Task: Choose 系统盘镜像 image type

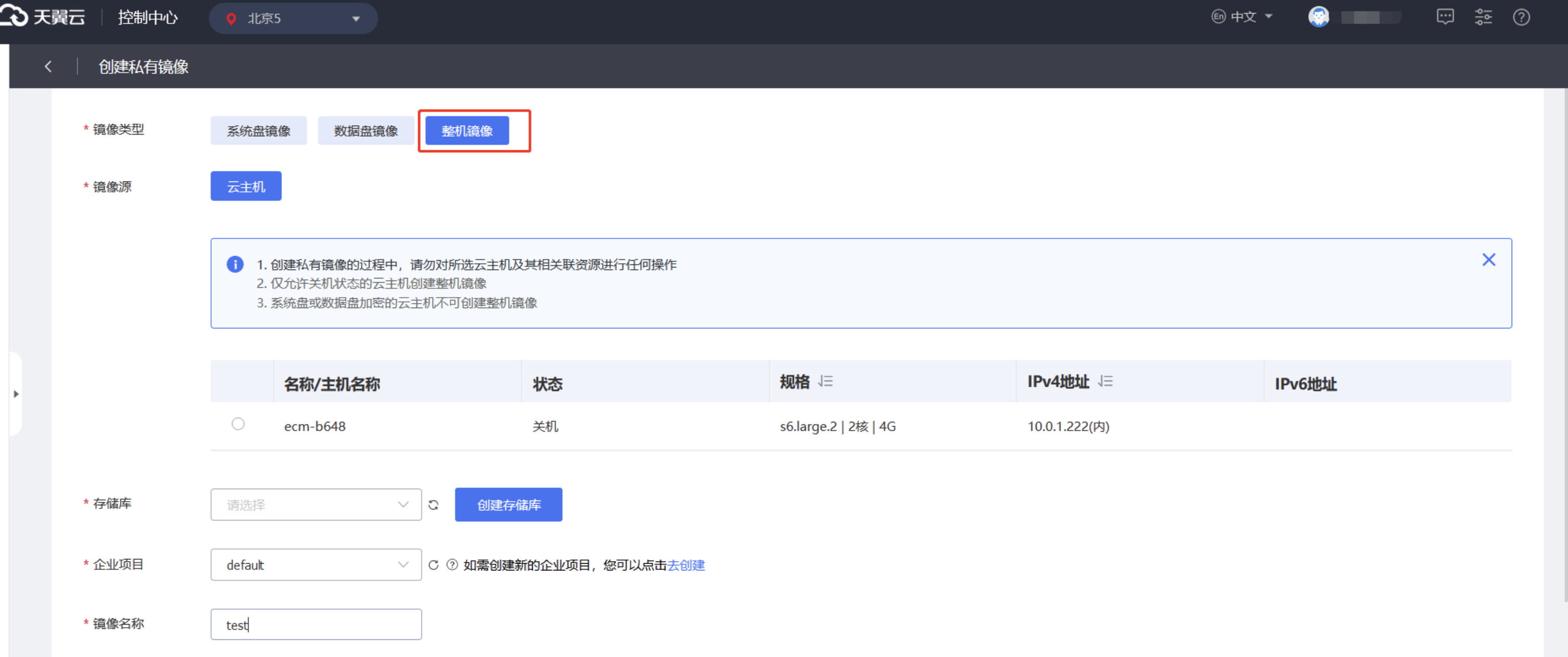Action: click(x=259, y=131)
